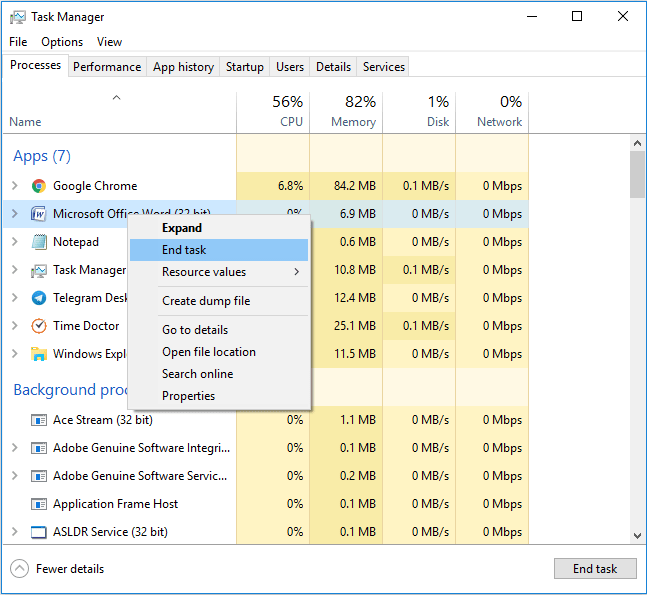The width and height of the screenshot is (647, 595).
Task: Open the Options menu
Action: coord(62,42)
